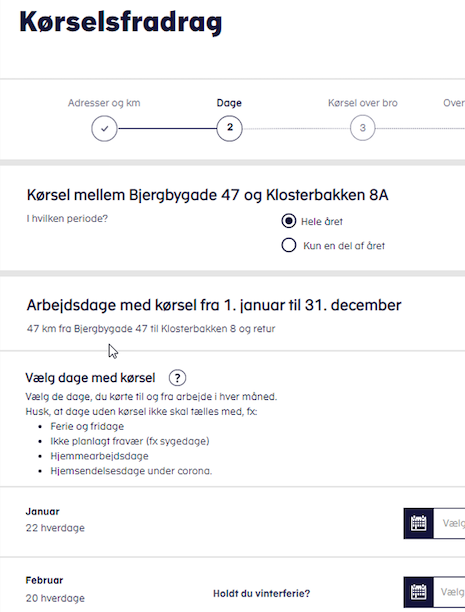The width and height of the screenshot is (465, 612).
Task: Select the Hele året radio button
Action: click(x=289, y=221)
